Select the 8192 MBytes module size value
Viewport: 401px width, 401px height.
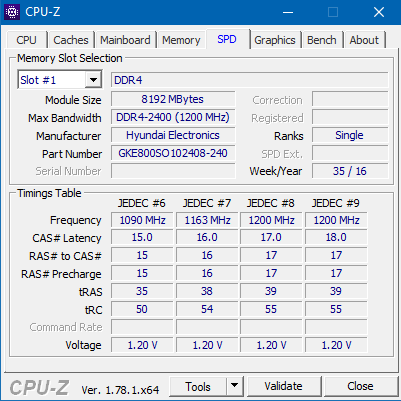point(173,99)
